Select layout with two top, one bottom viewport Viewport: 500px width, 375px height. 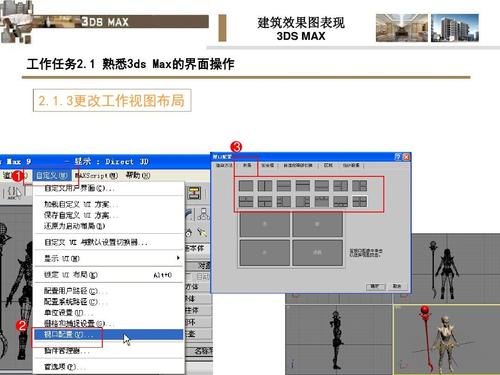(246, 201)
